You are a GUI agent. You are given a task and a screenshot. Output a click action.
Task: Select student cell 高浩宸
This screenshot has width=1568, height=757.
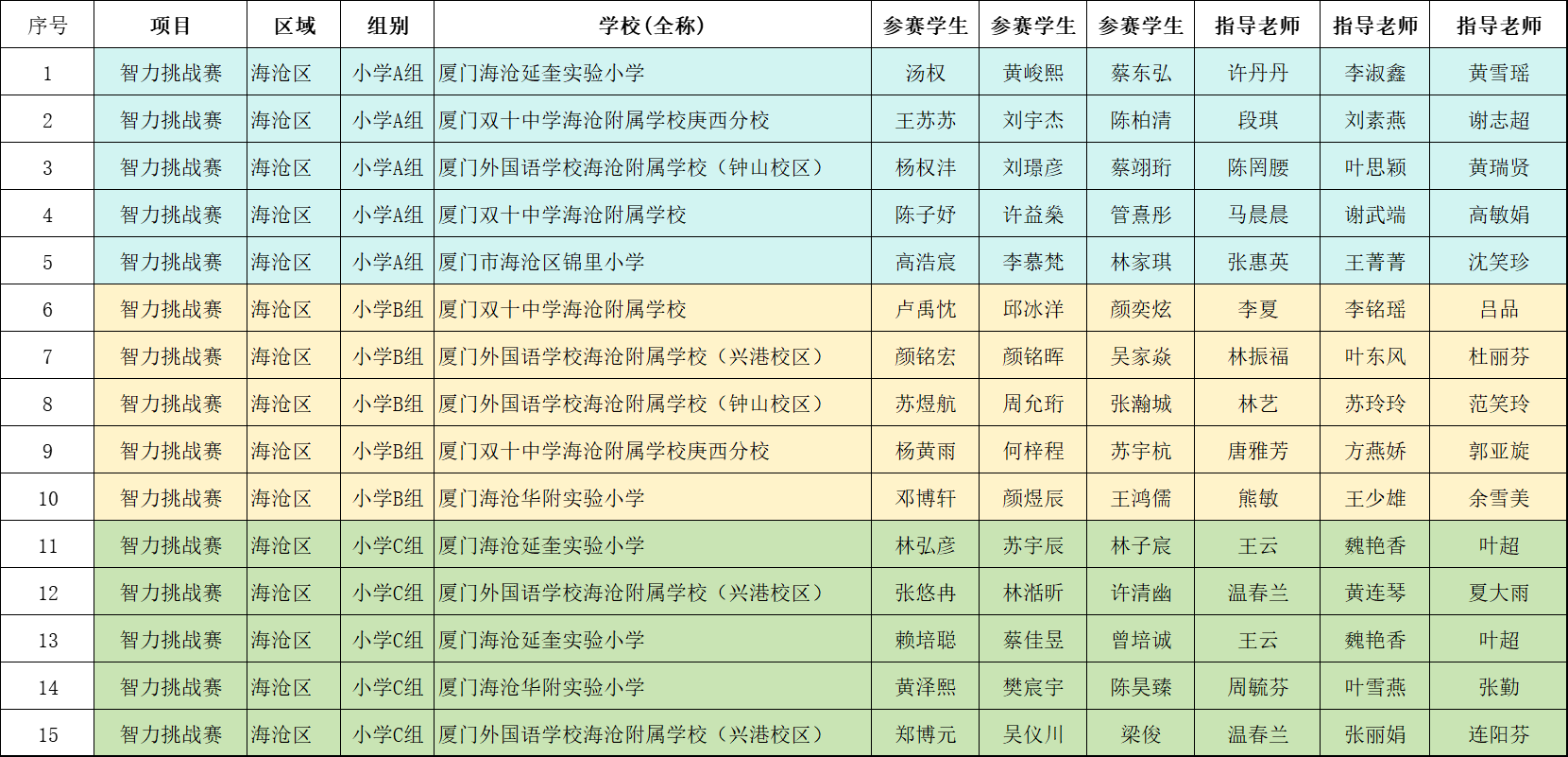pos(926,262)
